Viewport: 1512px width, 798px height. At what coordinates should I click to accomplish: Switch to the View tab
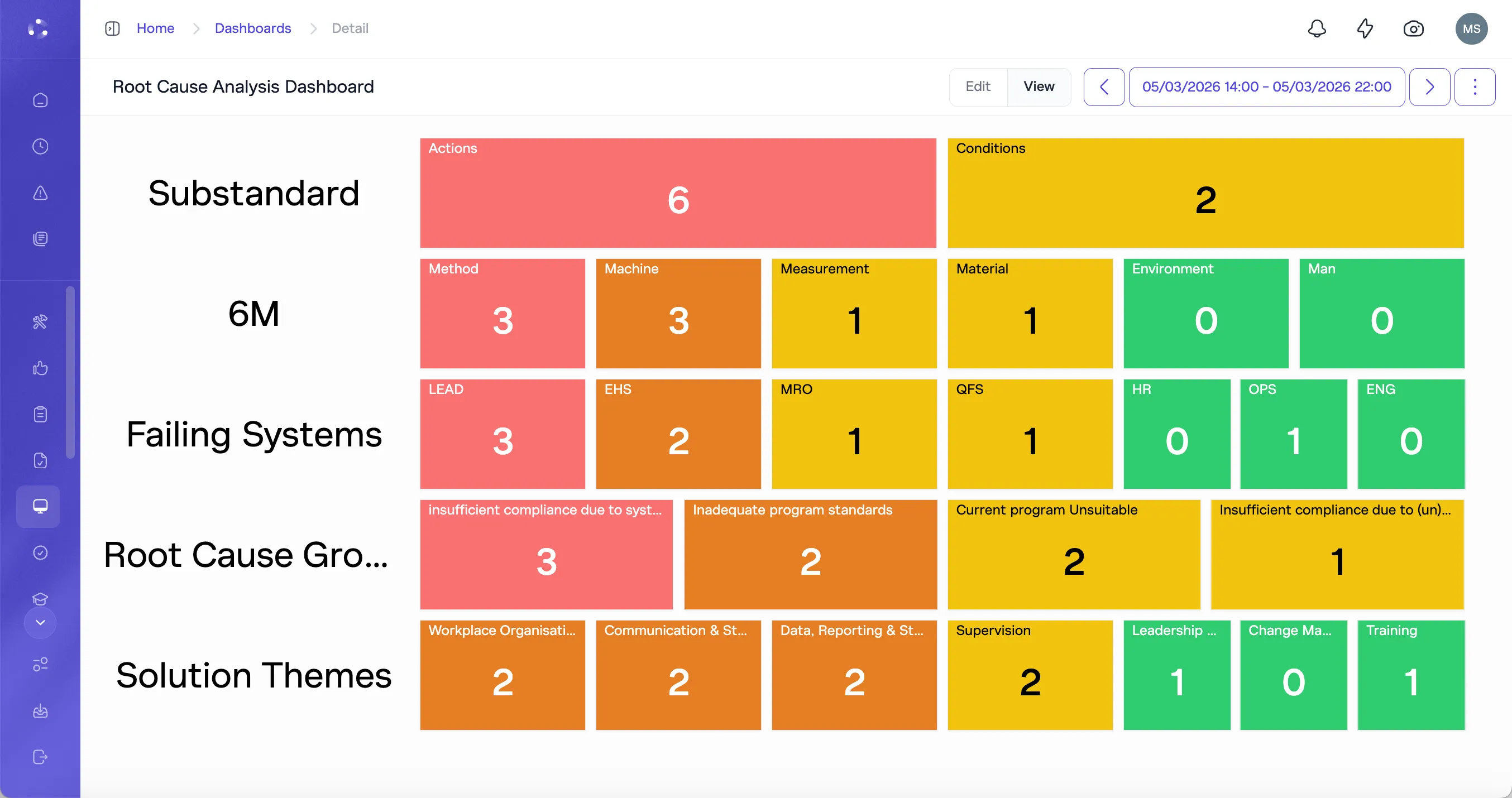tap(1039, 86)
